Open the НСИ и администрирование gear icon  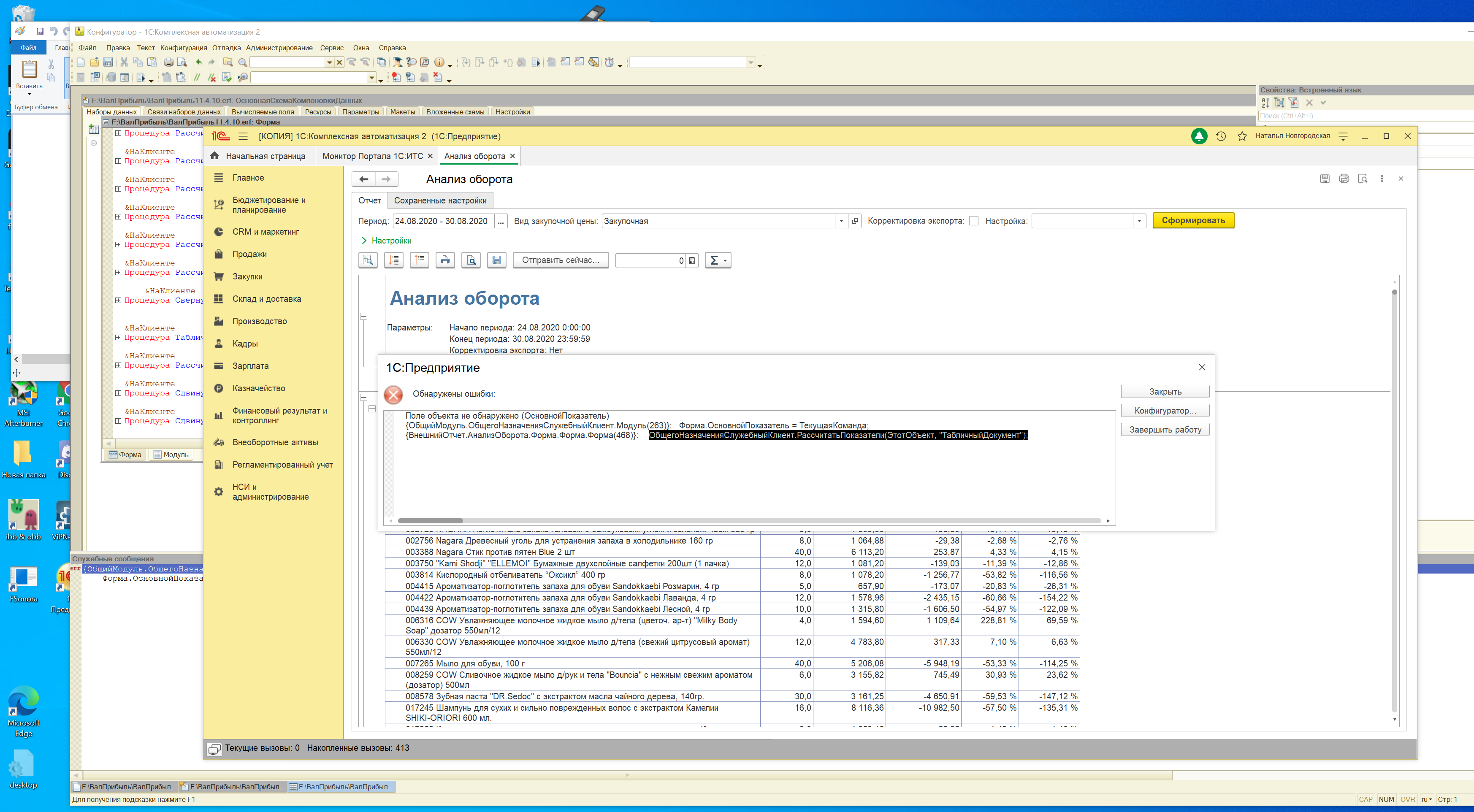[219, 492]
